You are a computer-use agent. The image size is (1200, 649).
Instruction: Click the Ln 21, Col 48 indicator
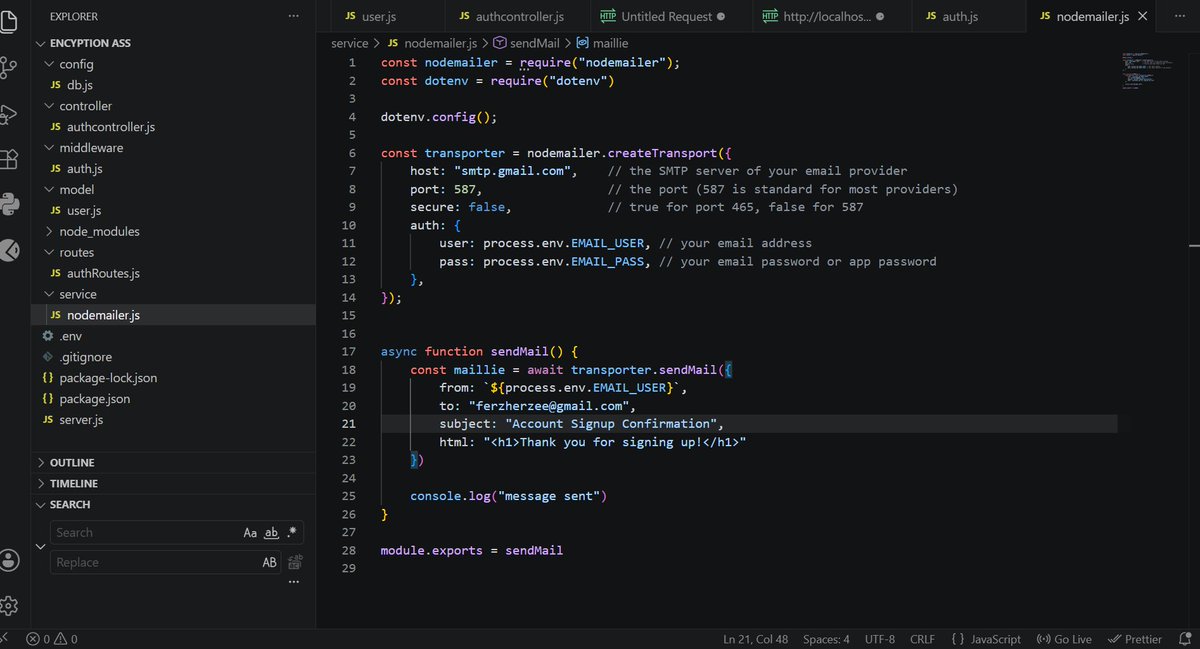[755, 639]
